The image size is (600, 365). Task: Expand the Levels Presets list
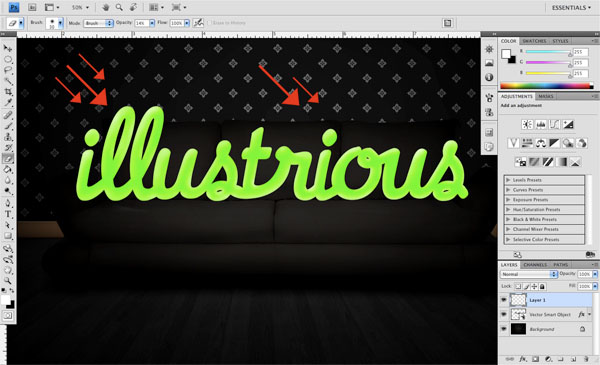[544, 180]
